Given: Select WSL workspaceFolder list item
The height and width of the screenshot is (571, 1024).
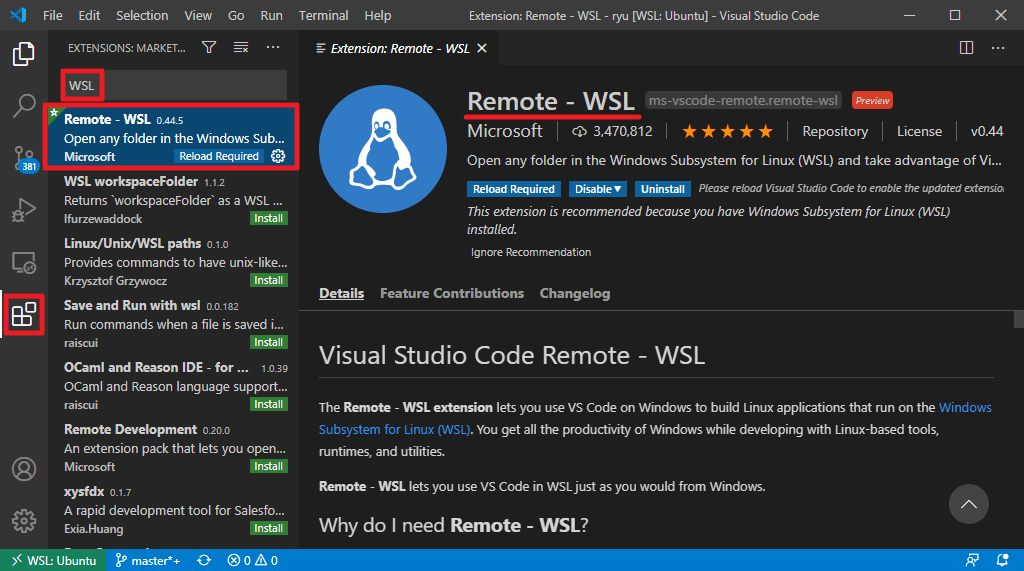Looking at the screenshot, I should tap(172, 199).
